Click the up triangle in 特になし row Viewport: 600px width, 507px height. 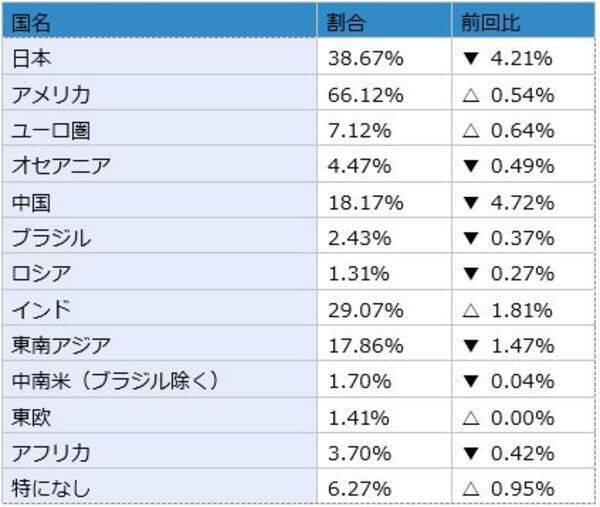click(x=469, y=489)
